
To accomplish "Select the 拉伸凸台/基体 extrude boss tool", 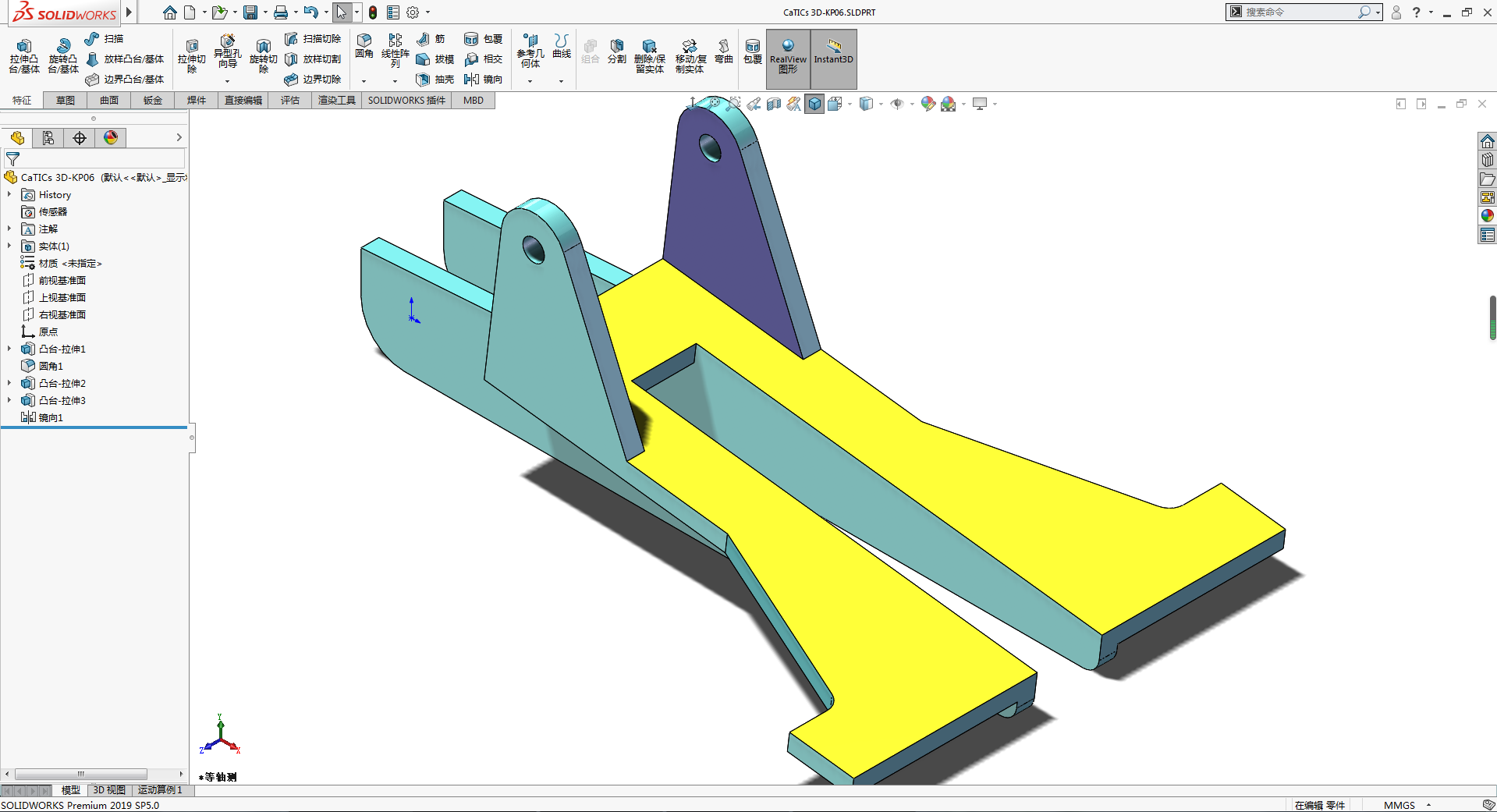I will click(23, 53).
